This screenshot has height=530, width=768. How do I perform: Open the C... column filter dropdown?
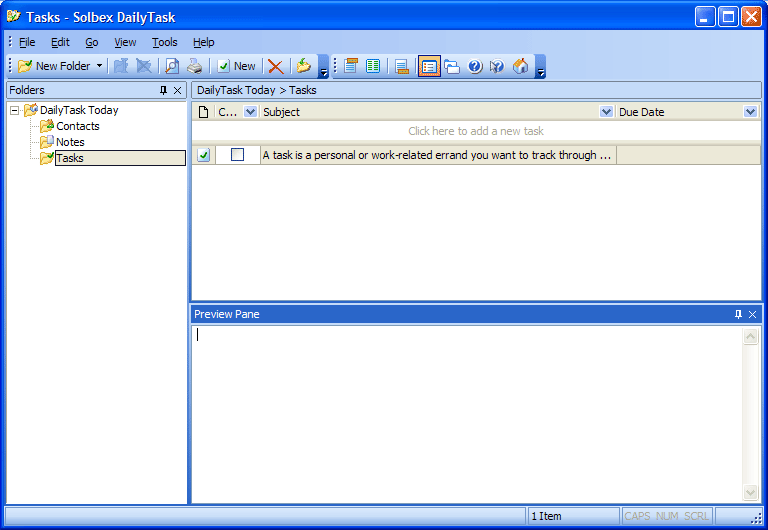250,112
